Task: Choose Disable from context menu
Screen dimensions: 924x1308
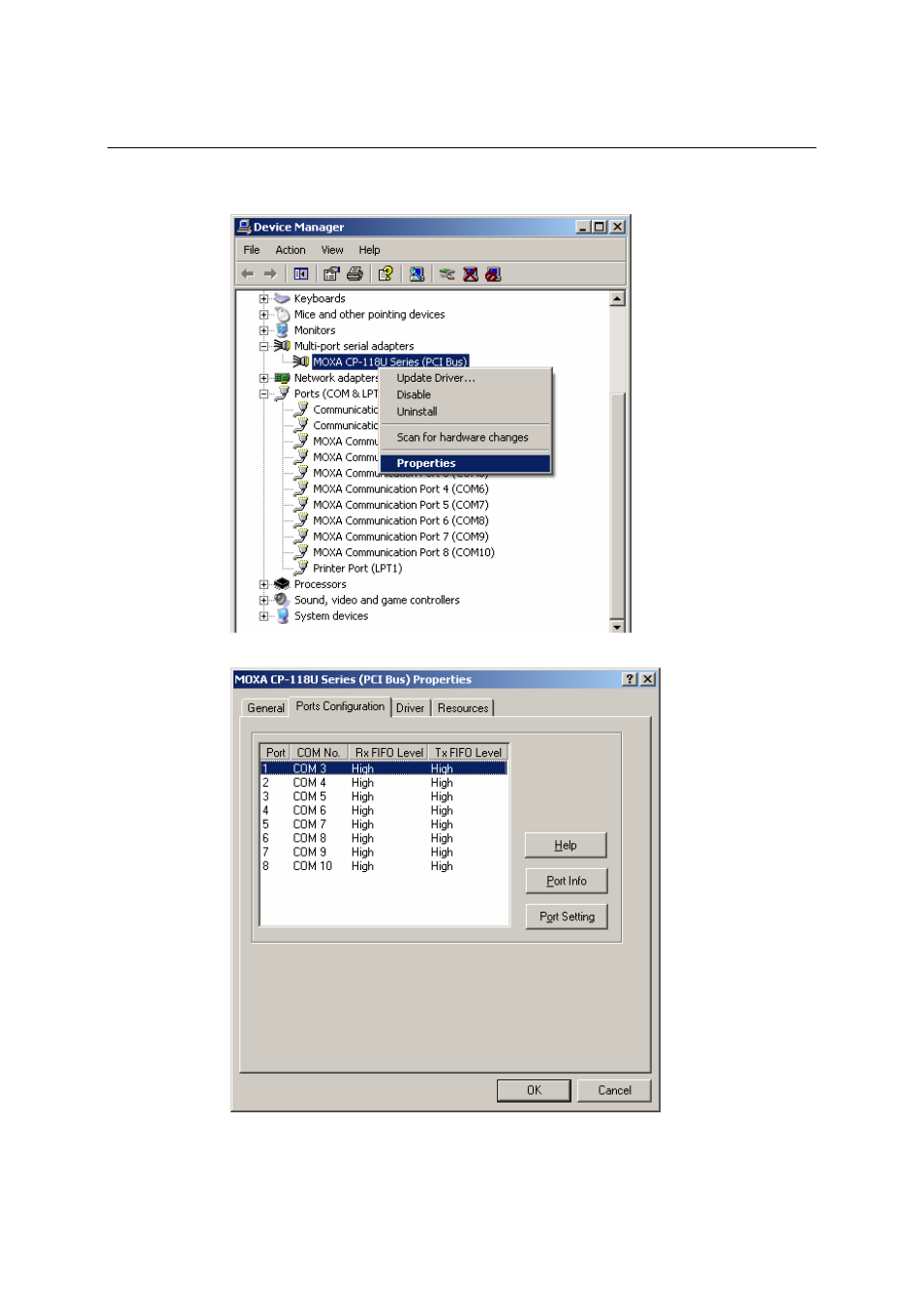Action: tap(465, 394)
